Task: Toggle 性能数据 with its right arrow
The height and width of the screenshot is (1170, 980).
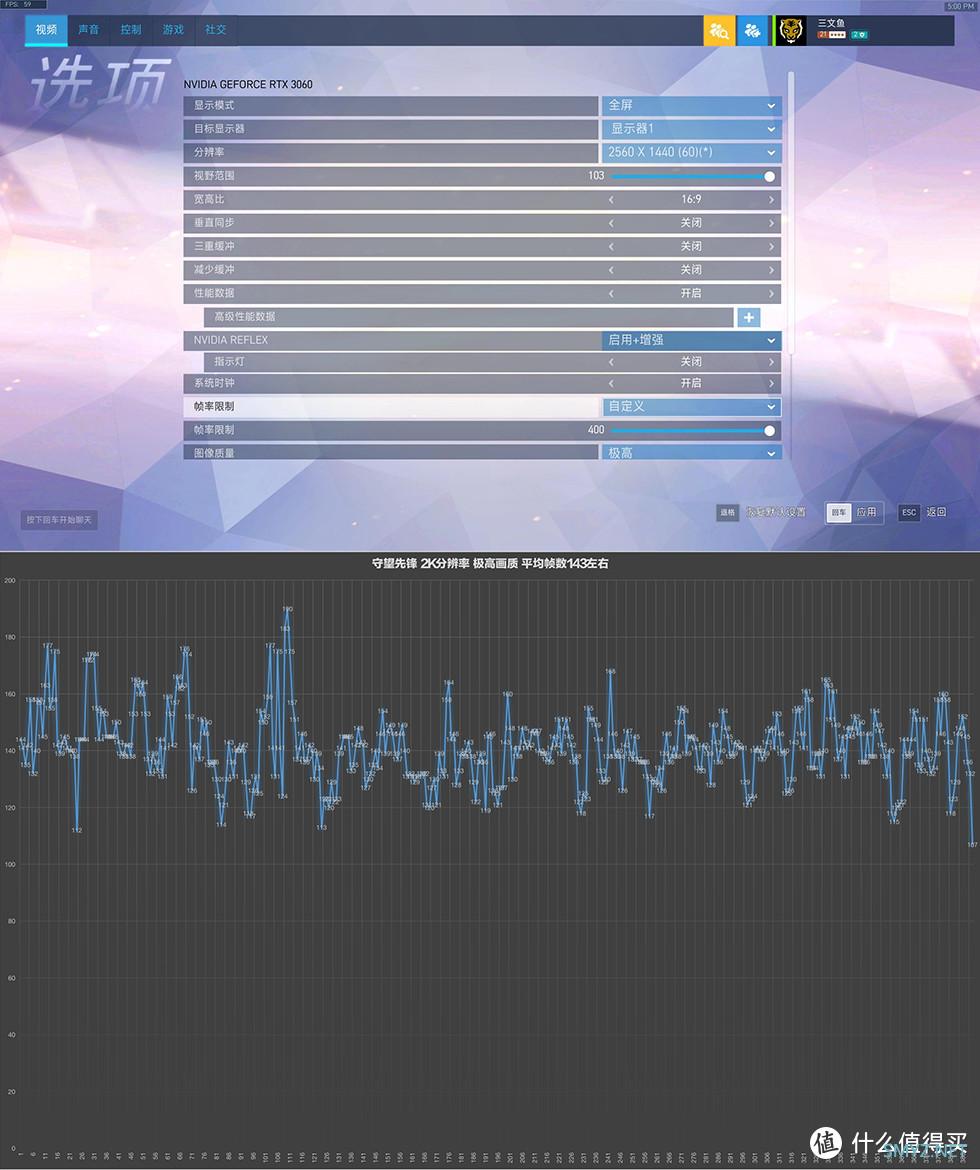Action: [771, 293]
